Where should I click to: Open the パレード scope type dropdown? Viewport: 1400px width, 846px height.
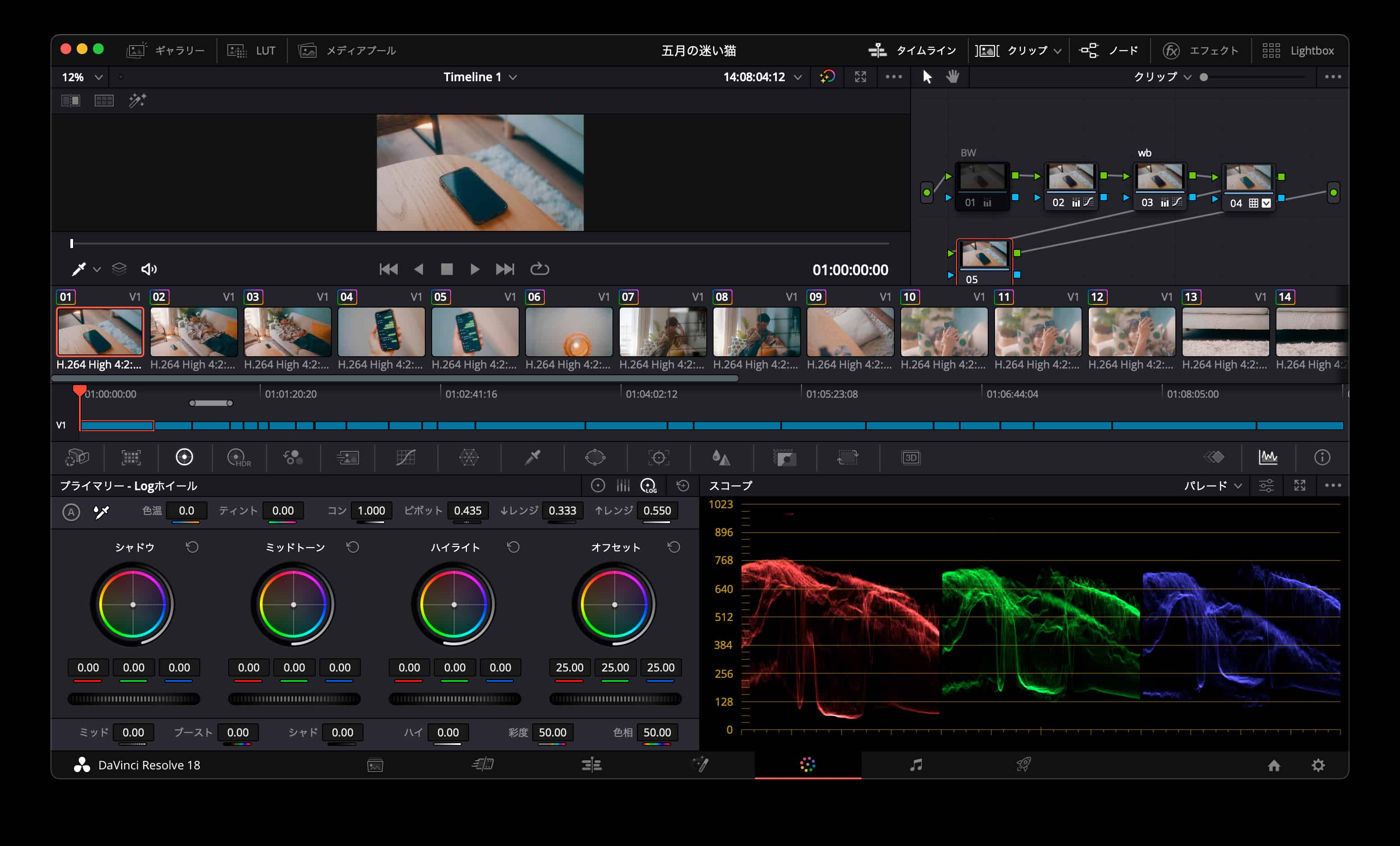[x=1212, y=486]
